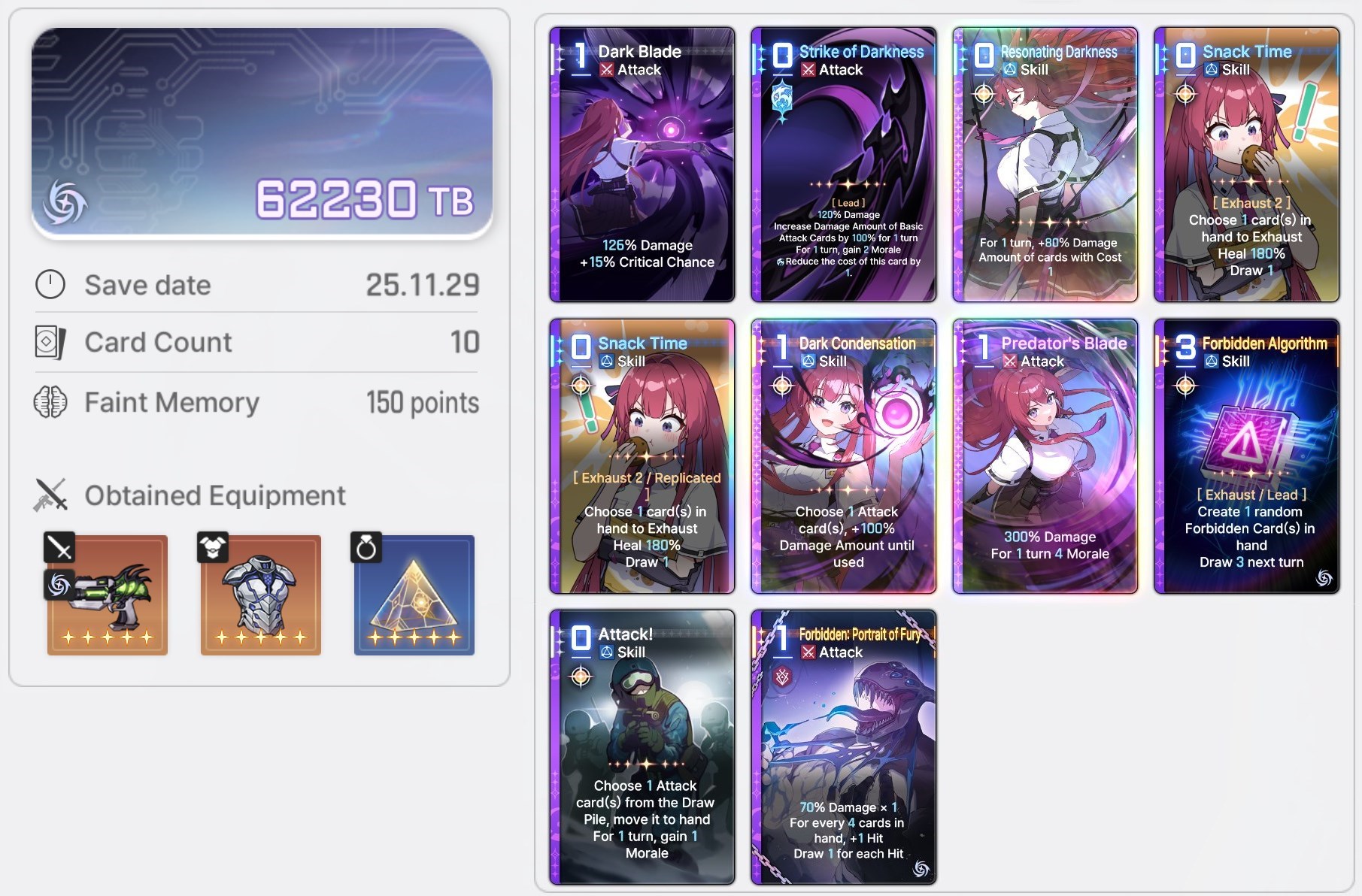
Task: View the Resonating Darkness skill card
Action: click(x=1045, y=165)
